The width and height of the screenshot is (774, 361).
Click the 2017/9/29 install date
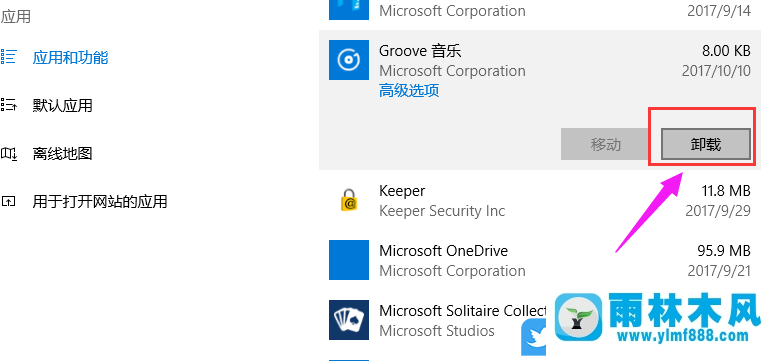coord(718,211)
